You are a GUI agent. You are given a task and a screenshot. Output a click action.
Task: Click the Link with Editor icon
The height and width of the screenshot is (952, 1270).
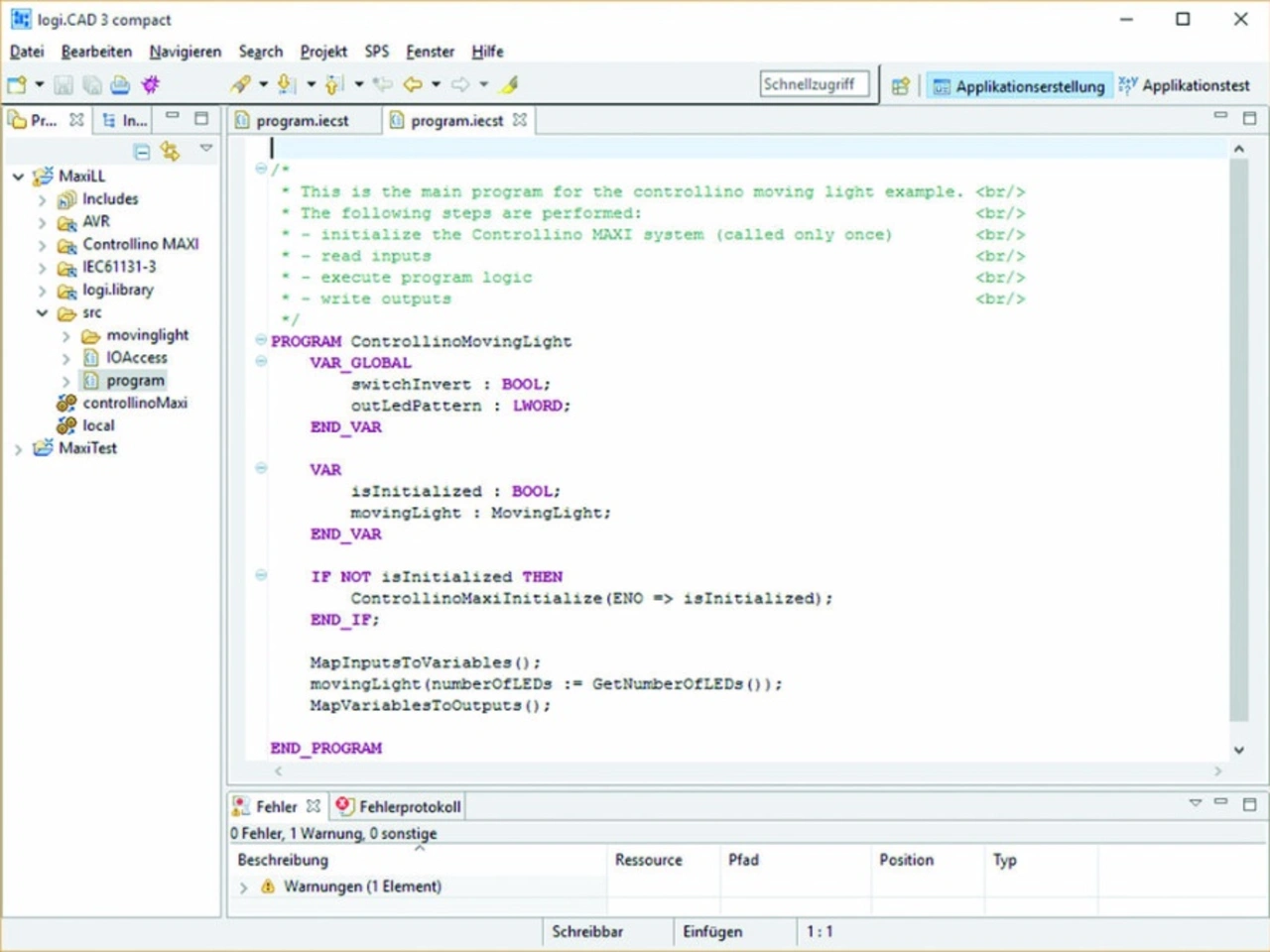[171, 152]
